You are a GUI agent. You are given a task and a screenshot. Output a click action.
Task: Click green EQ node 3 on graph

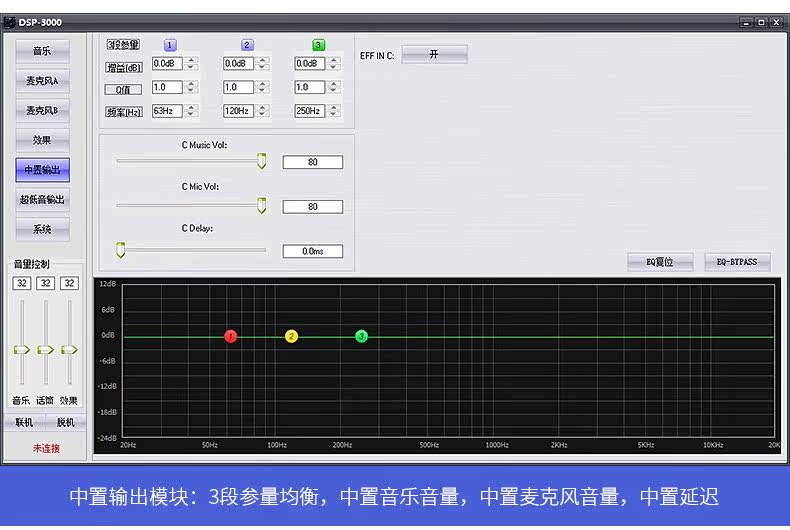pyautogui.click(x=361, y=337)
